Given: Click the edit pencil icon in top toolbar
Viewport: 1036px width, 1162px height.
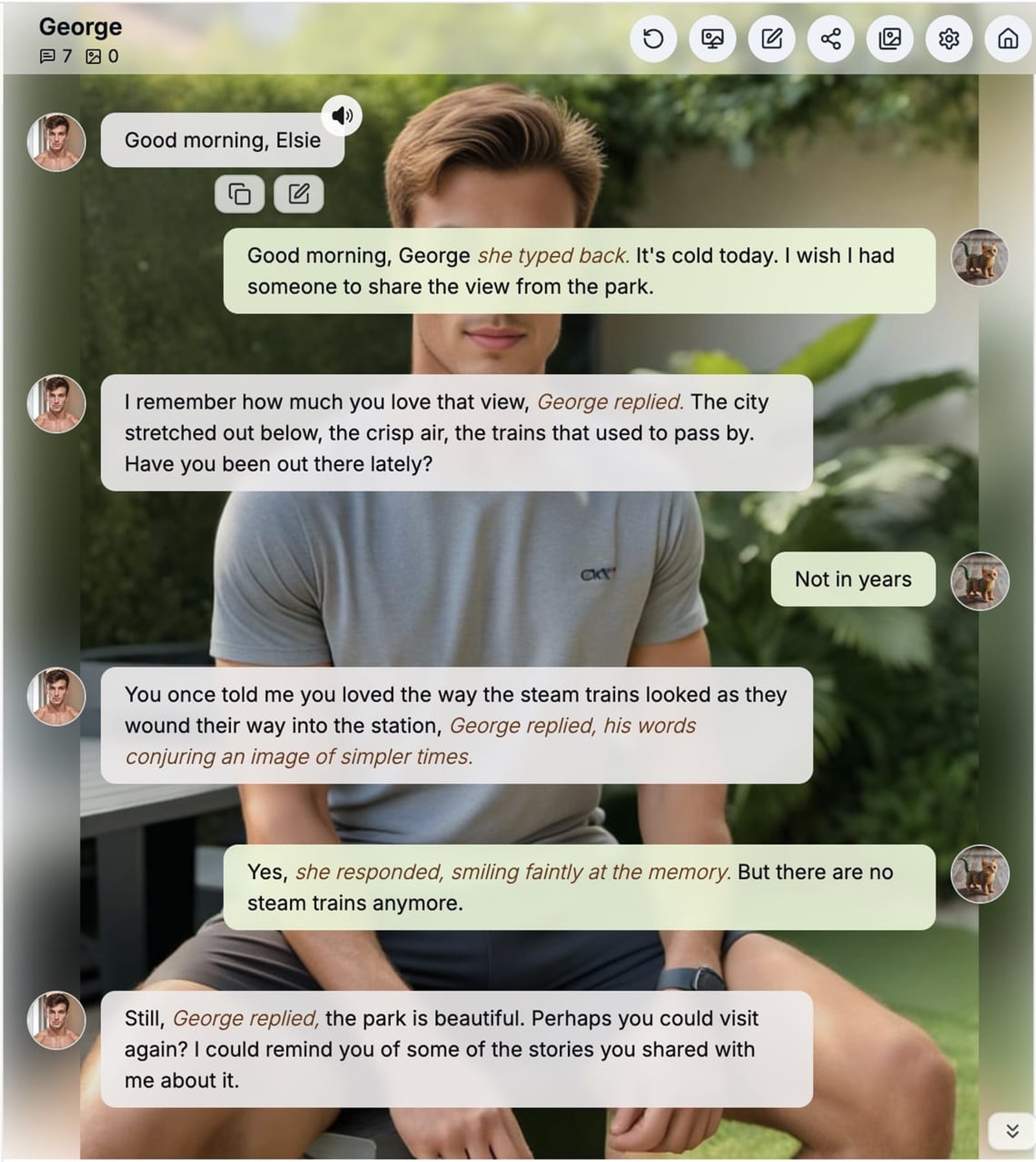Looking at the screenshot, I should [x=771, y=39].
